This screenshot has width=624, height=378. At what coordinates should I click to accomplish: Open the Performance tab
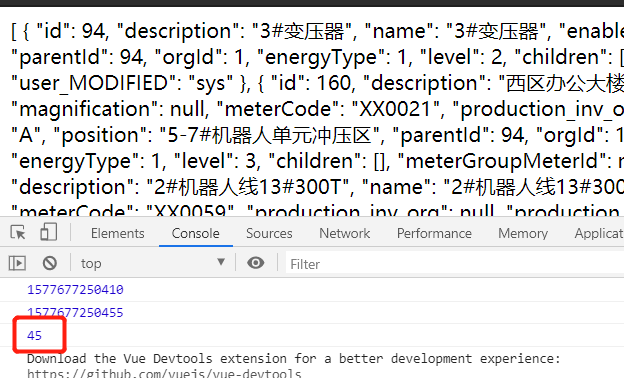pos(434,233)
